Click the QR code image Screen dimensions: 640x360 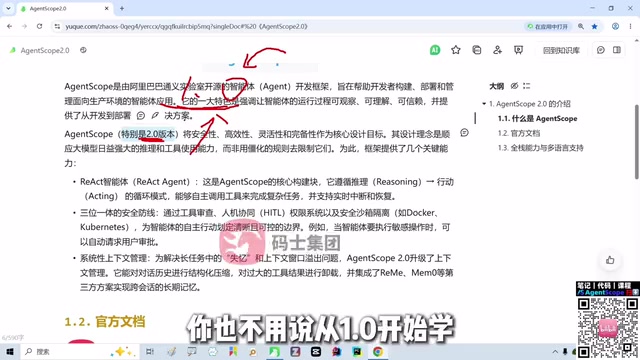click(x=608, y=329)
